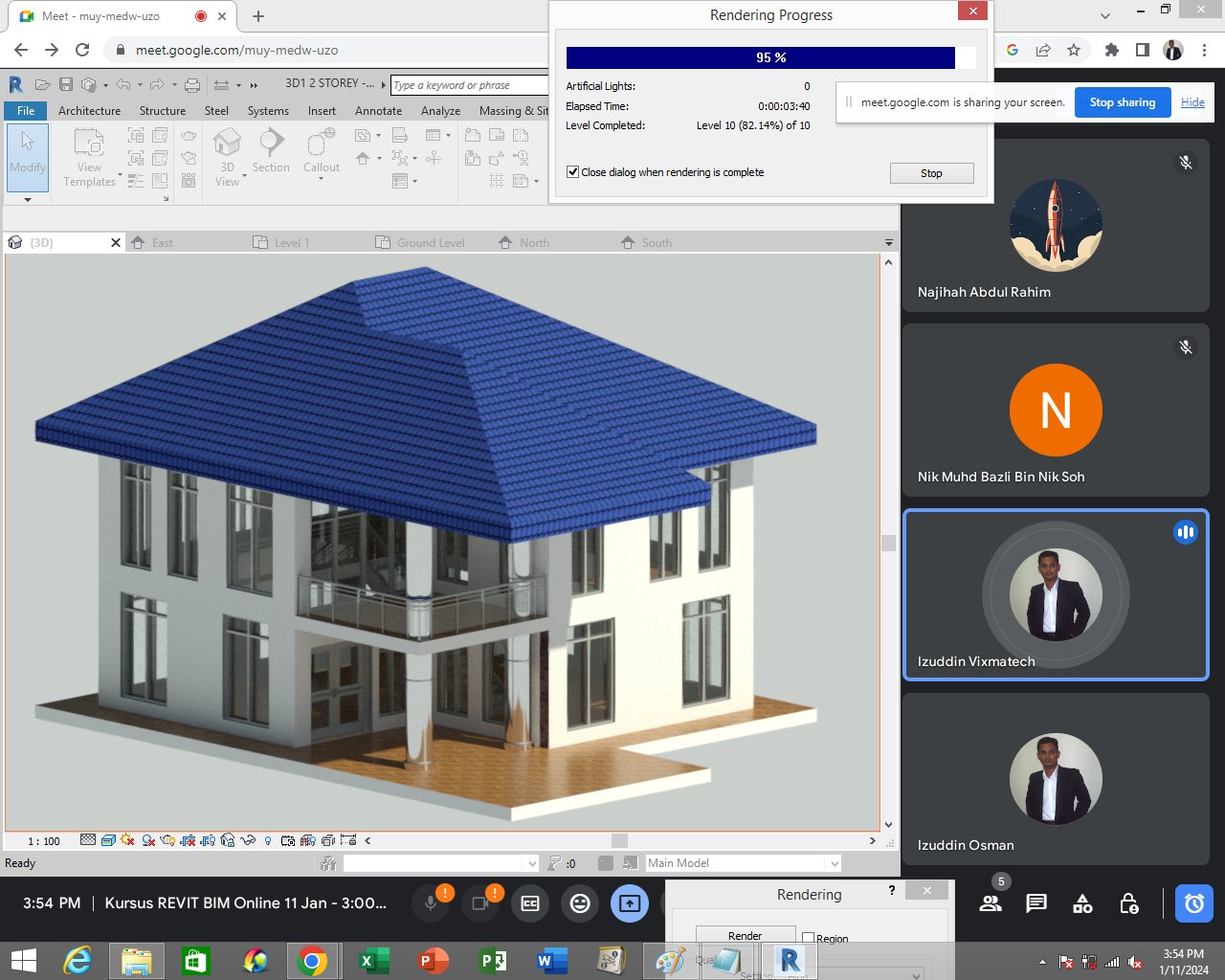Open the File ribbon tab
The height and width of the screenshot is (980, 1225).
[26, 111]
